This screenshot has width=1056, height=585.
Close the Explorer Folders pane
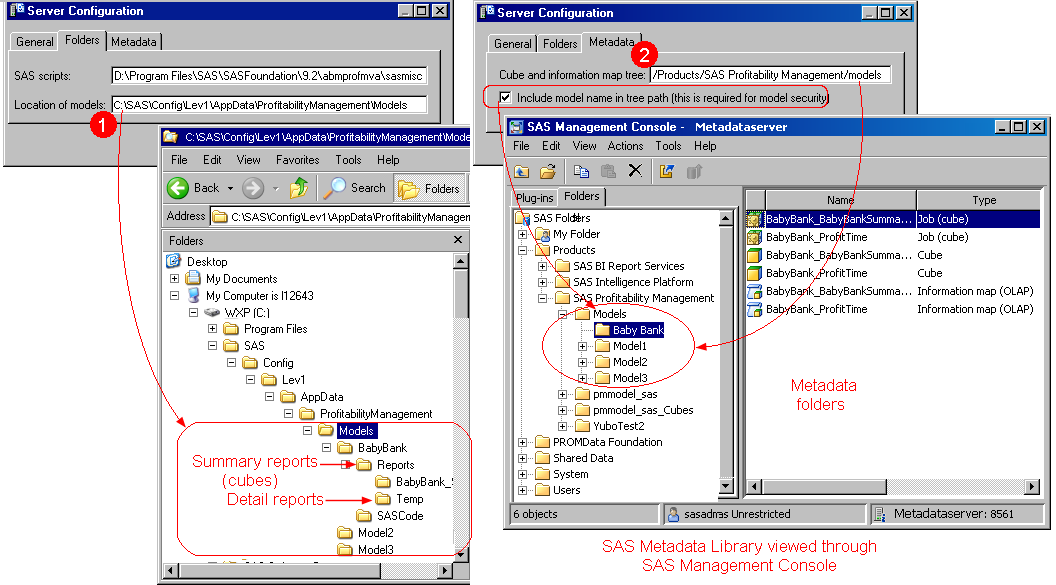pyautogui.click(x=458, y=241)
